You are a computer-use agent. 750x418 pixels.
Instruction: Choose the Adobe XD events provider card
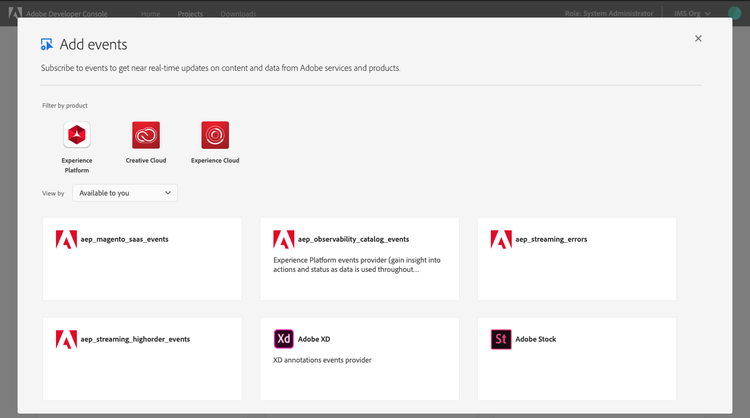(x=360, y=359)
